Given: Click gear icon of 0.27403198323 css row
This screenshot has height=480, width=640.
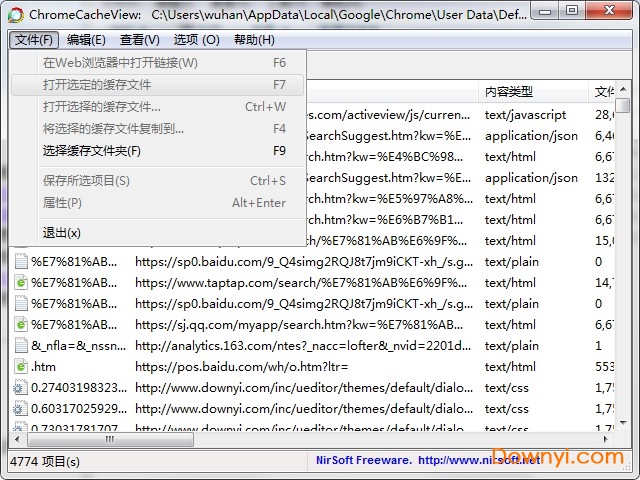Looking at the screenshot, I should tap(20, 388).
